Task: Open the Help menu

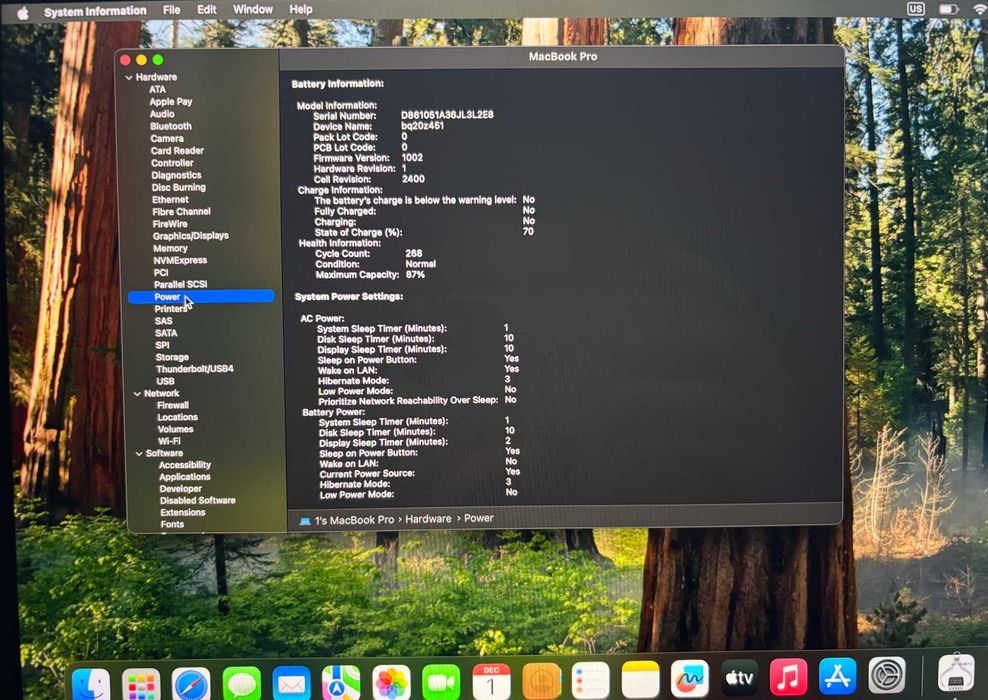Action: [x=301, y=9]
